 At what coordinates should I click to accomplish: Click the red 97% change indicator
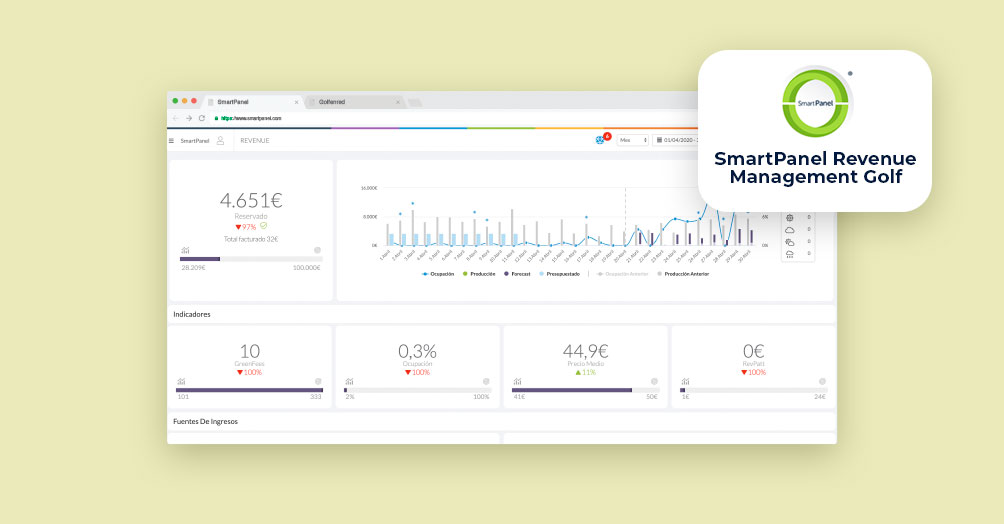pos(246,227)
